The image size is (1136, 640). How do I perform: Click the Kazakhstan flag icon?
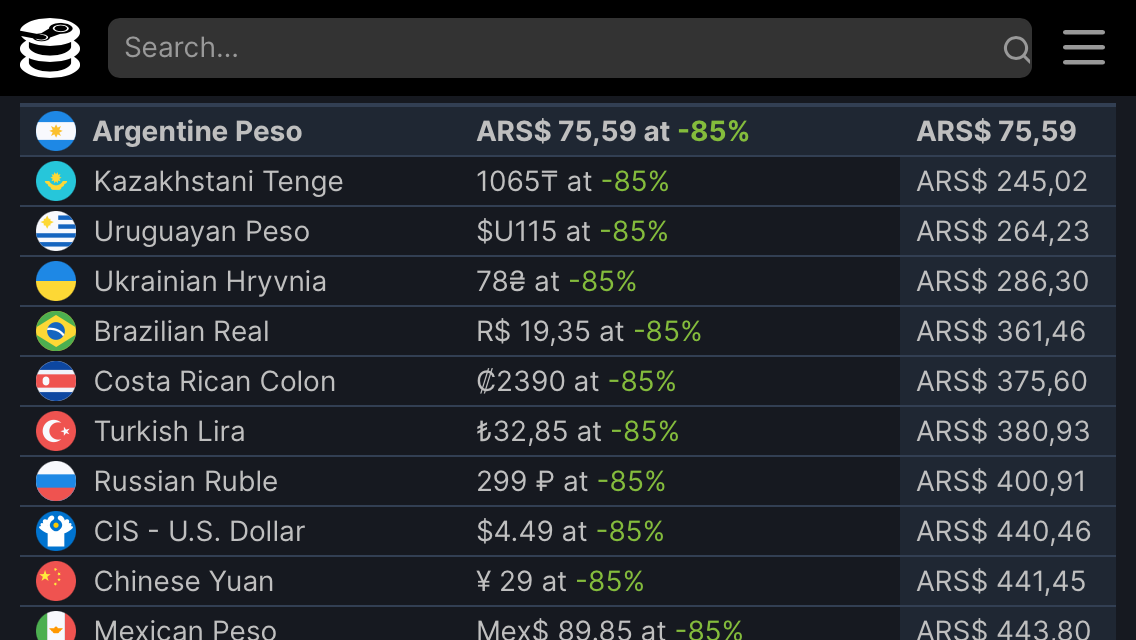pos(56,181)
